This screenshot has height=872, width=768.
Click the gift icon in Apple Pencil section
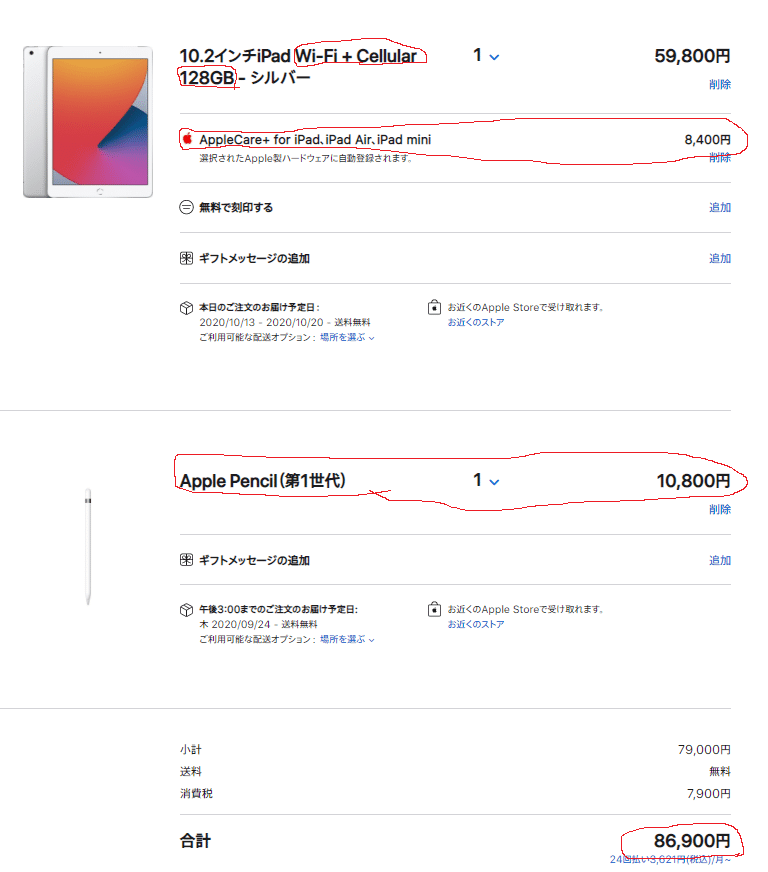186,560
